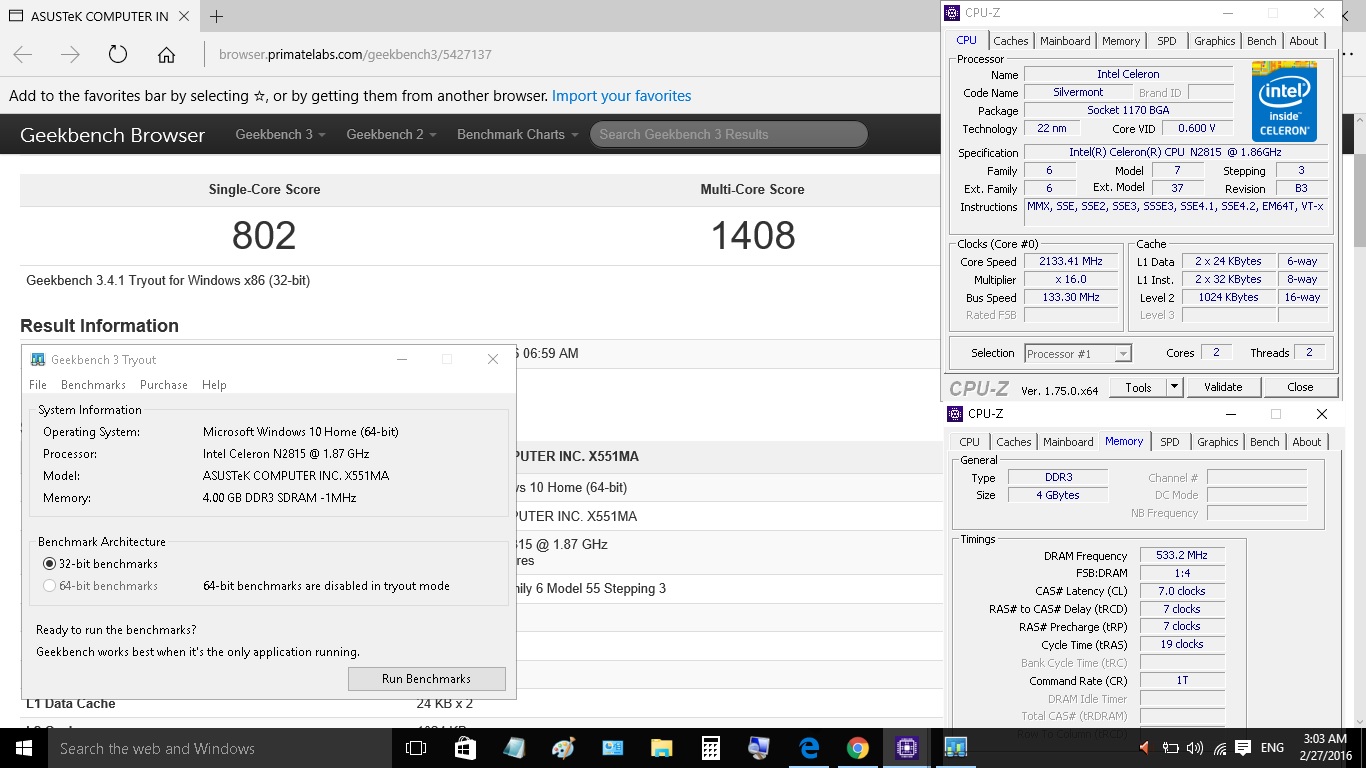The height and width of the screenshot is (768, 1366).
Task: Open SPD tab in lower CPU-Z window
Action: point(1170,442)
